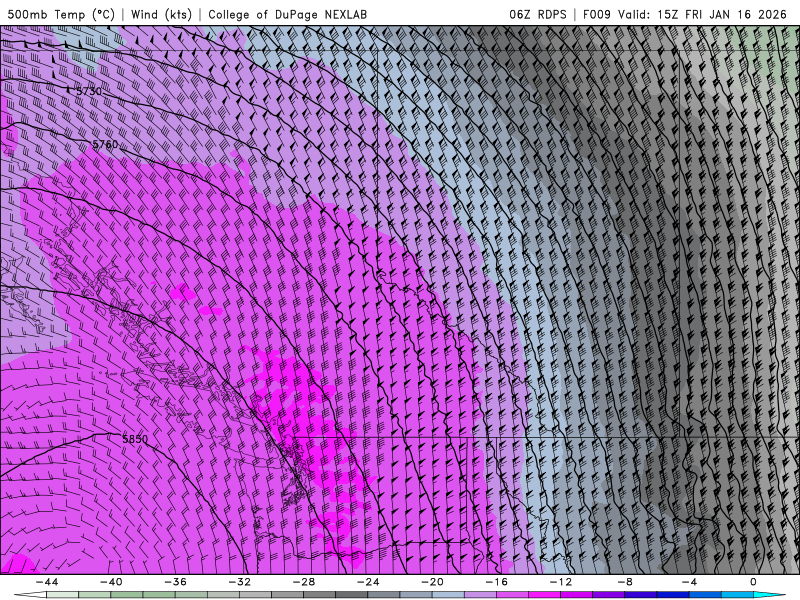Viewport: 800px width, 600px height.
Task: Click the 5760 height contour label
Action: [x=105, y=144]
